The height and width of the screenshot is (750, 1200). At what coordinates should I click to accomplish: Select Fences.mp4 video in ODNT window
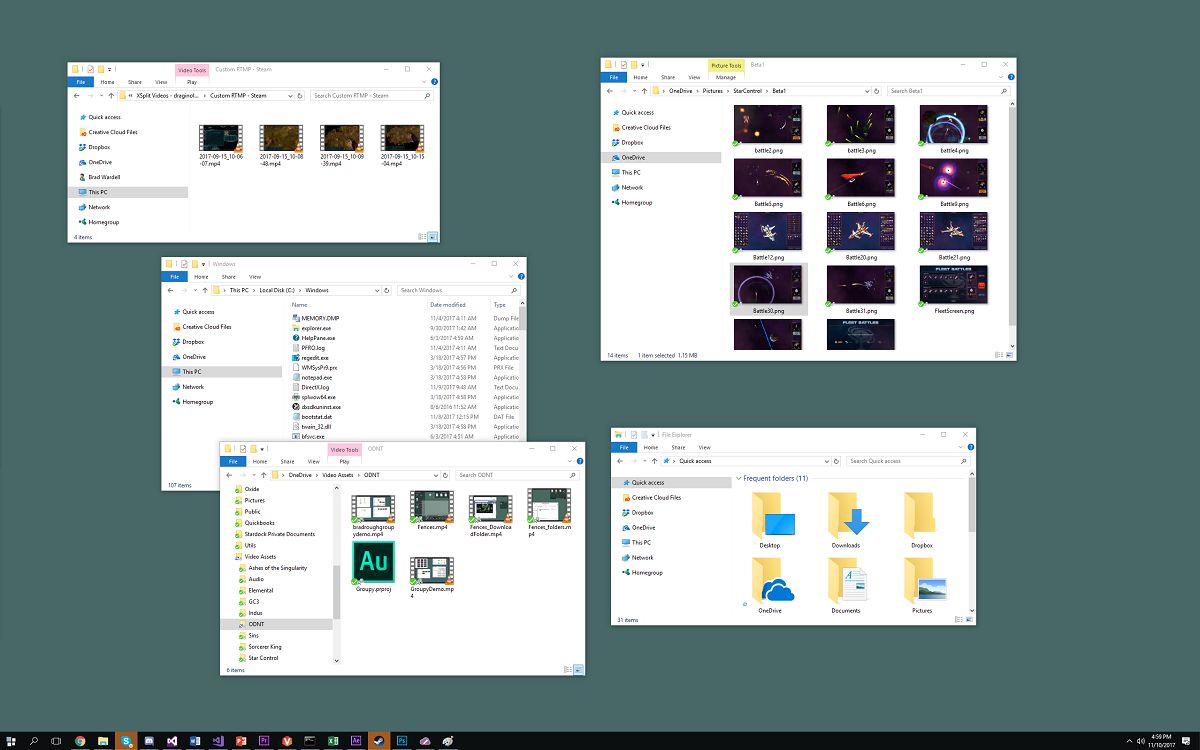click(x=432, y=510)
